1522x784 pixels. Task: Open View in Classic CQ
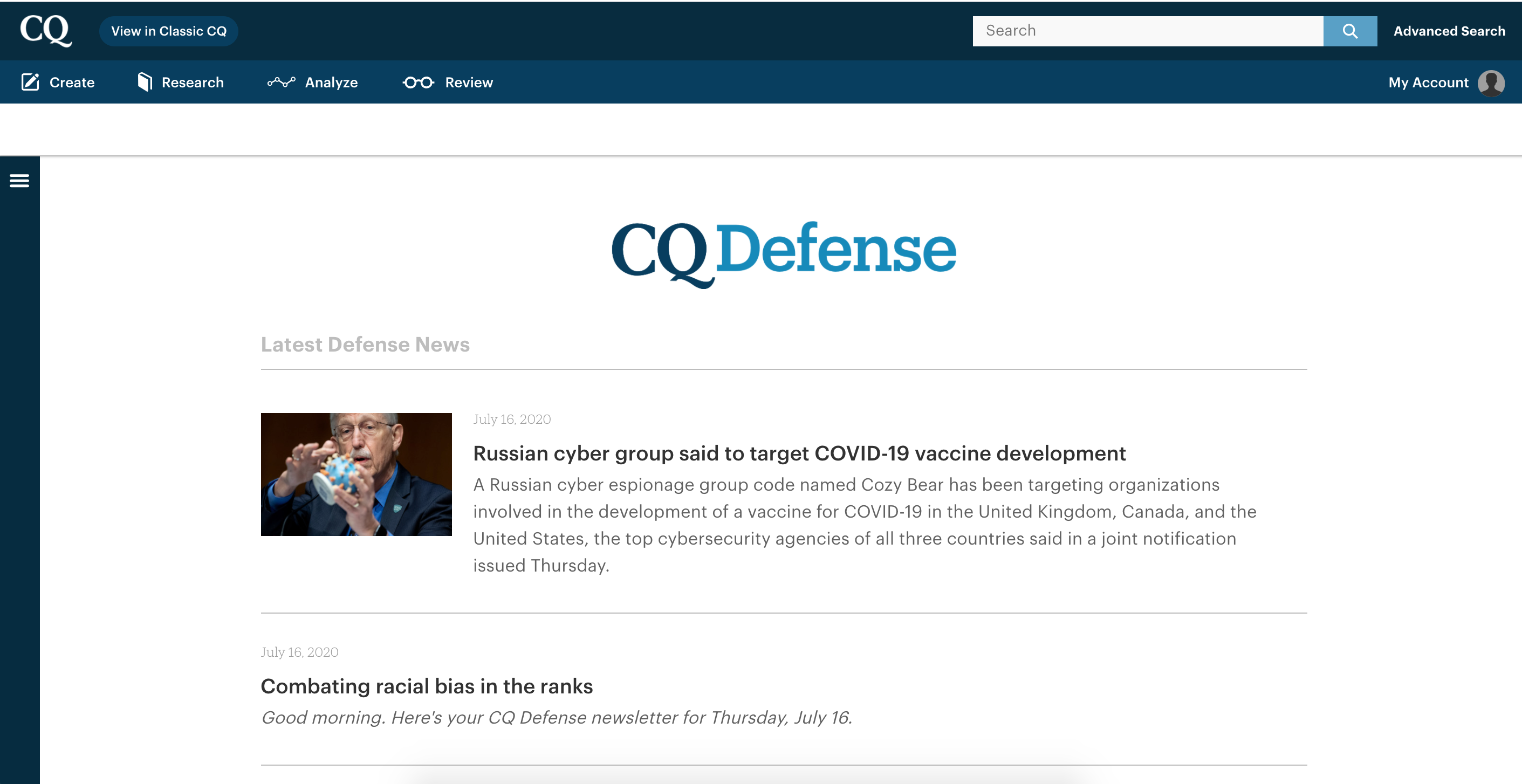pyautogui.click(x=168, y=31)
